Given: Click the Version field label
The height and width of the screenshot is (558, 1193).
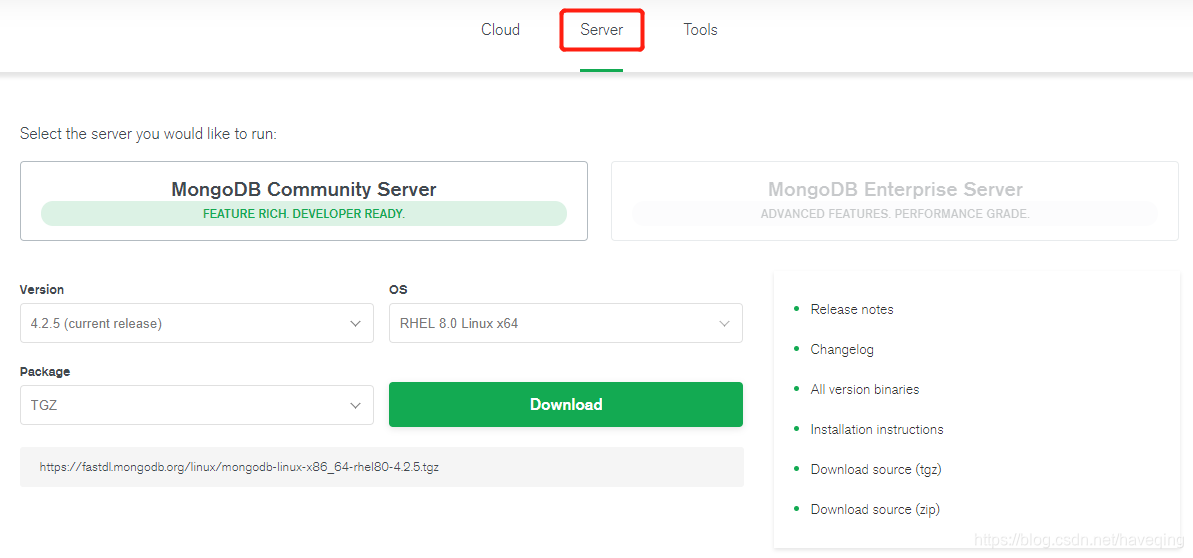Looking at the screenshot, I should pyautogui.click(x=42, y=289).
